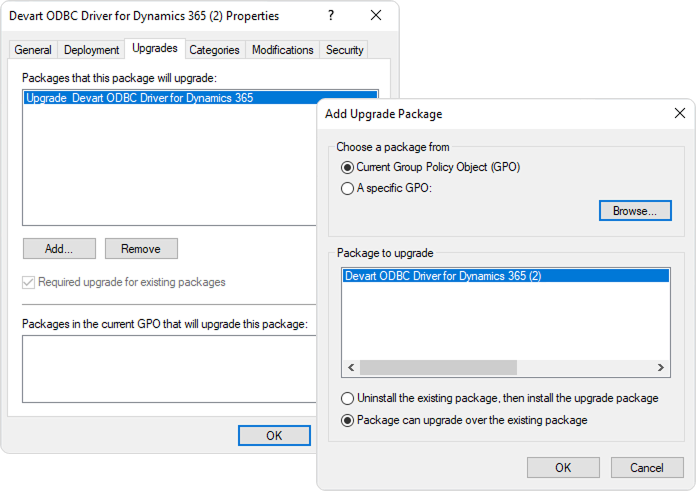Click the Add... button
696x497 pixels.
click(x=59, y=248)
